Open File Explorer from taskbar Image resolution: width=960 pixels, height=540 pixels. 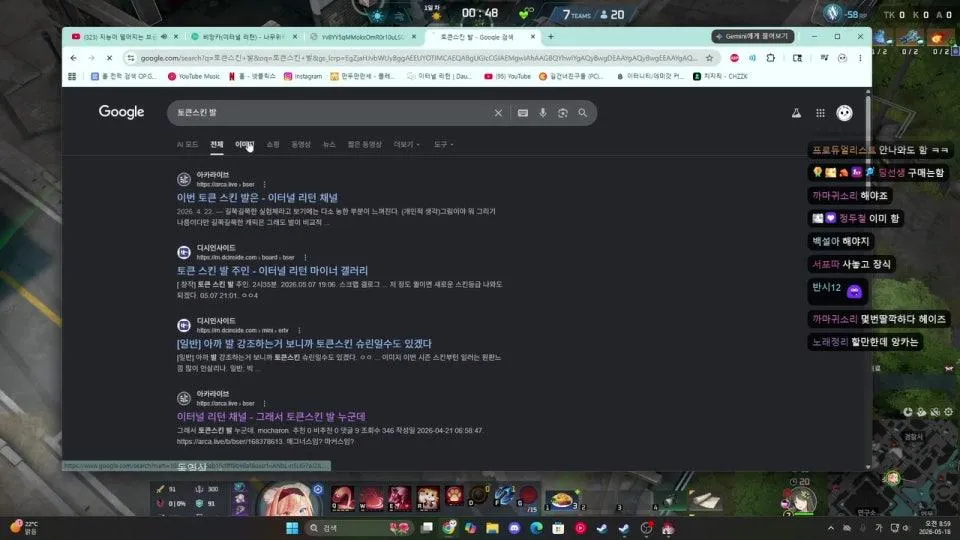[492, 528]
